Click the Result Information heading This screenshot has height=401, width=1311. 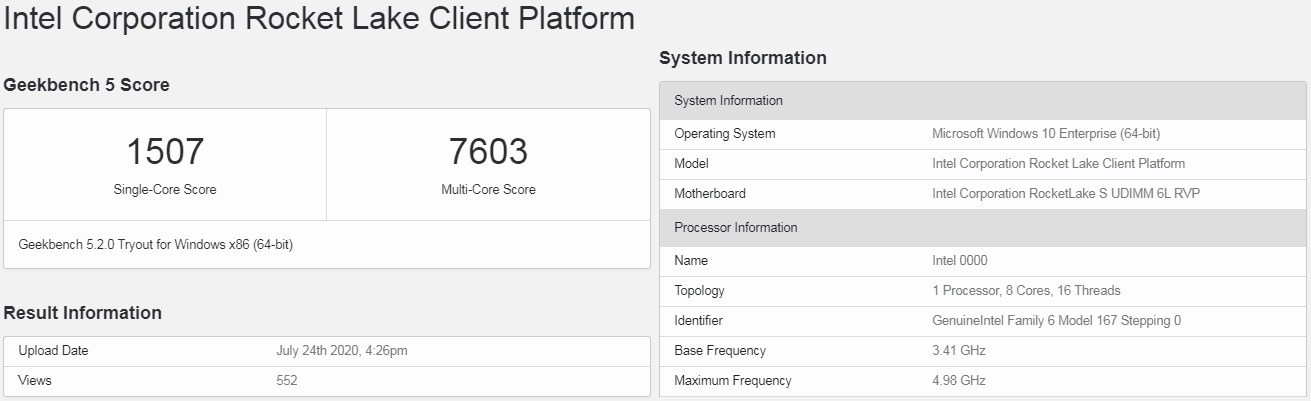pyautogui.click(x=83, y=313)
